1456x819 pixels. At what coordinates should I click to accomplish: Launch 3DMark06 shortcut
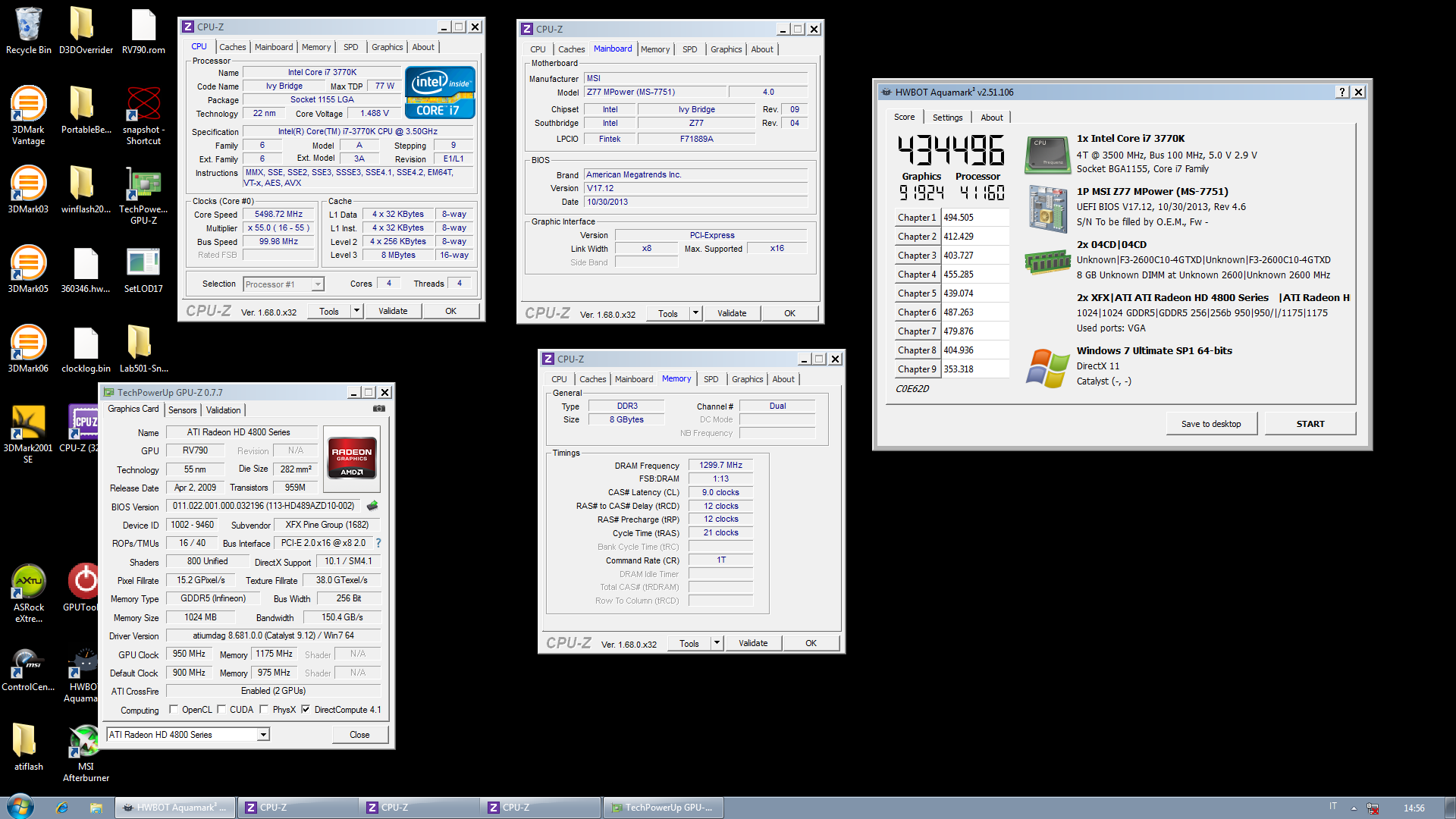point(28,349)
